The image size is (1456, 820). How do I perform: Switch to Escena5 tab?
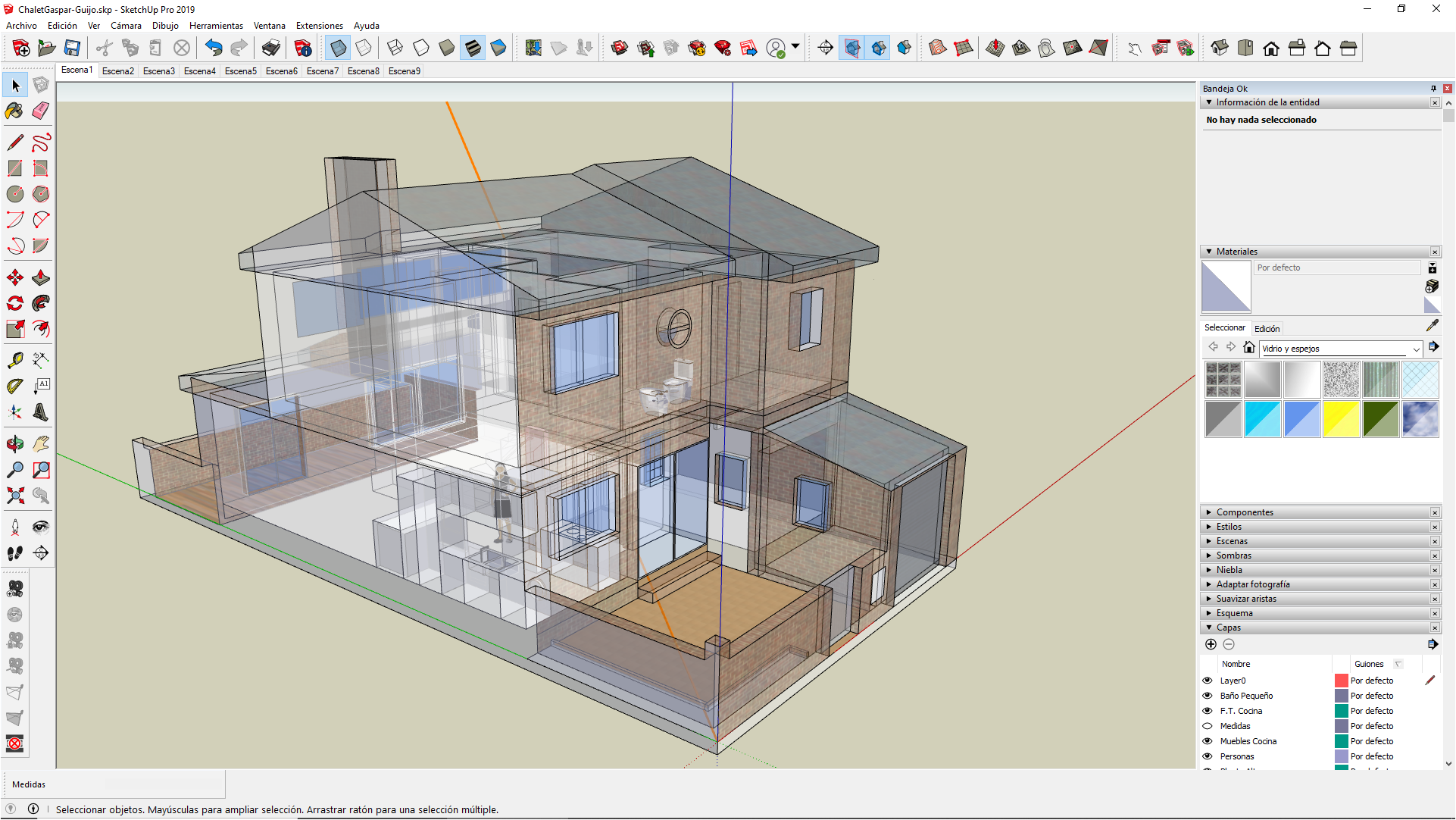click(241, 71)
